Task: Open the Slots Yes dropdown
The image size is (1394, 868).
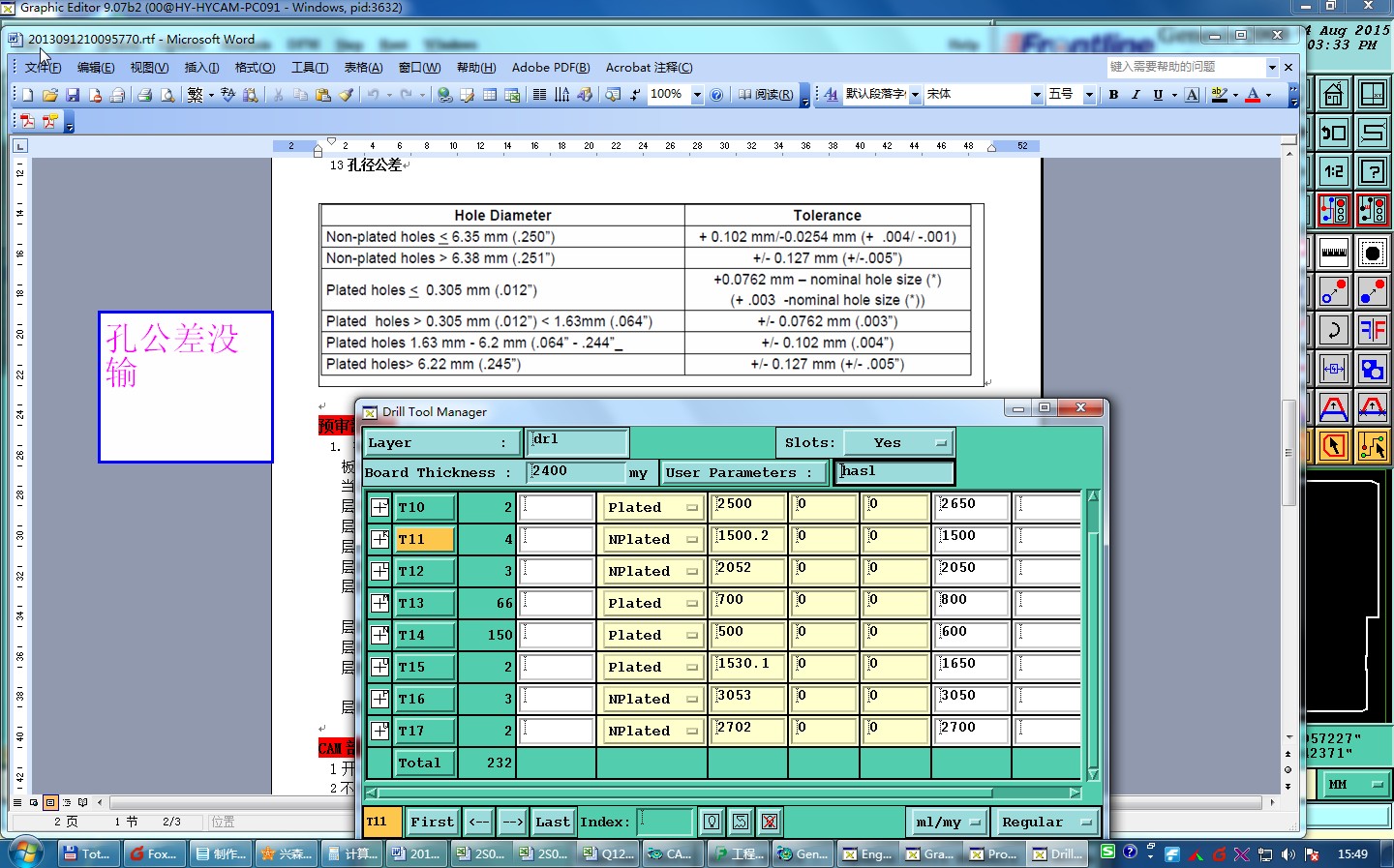Action: (898, 442)
